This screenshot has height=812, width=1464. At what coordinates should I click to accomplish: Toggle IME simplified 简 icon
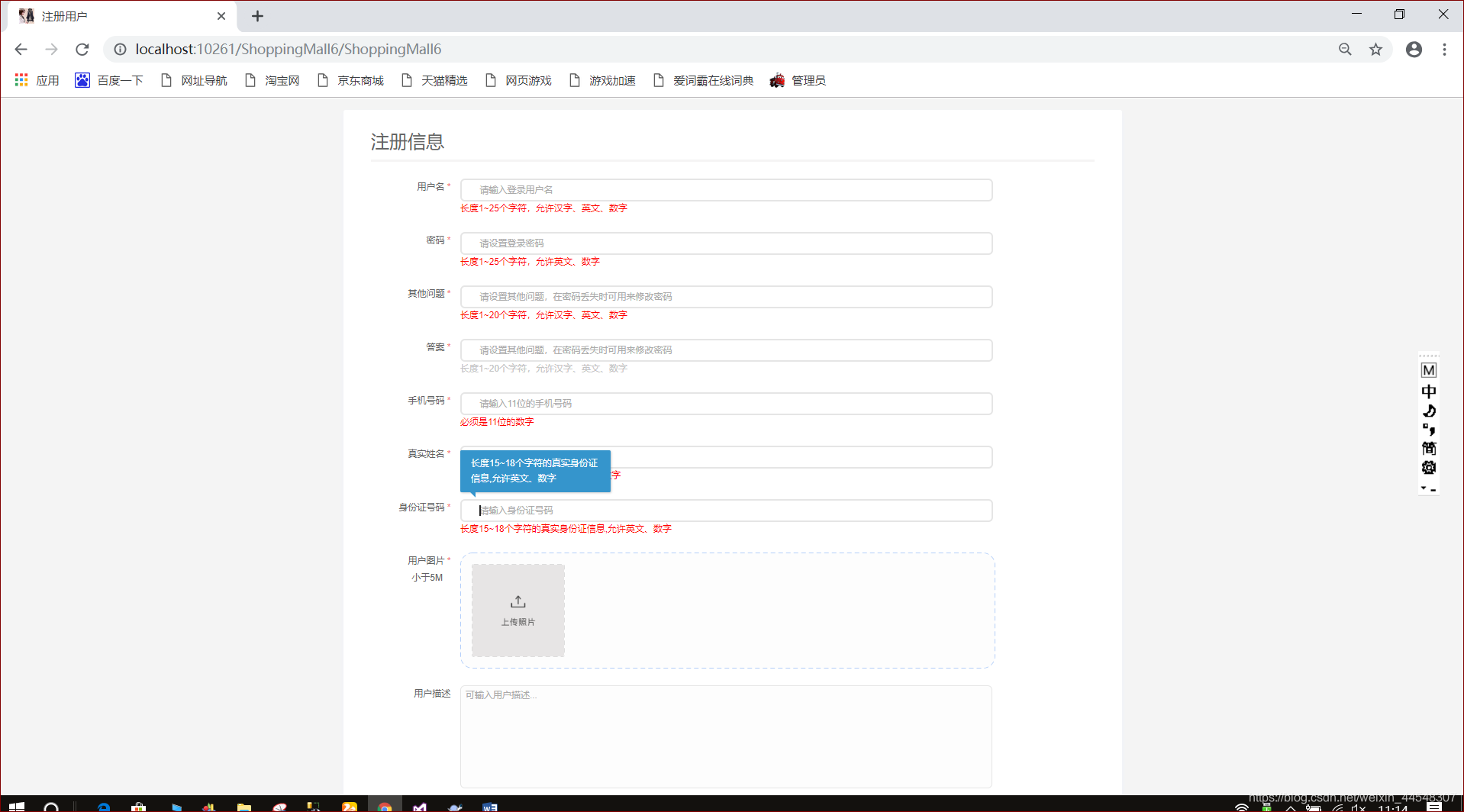point(1429,449)
